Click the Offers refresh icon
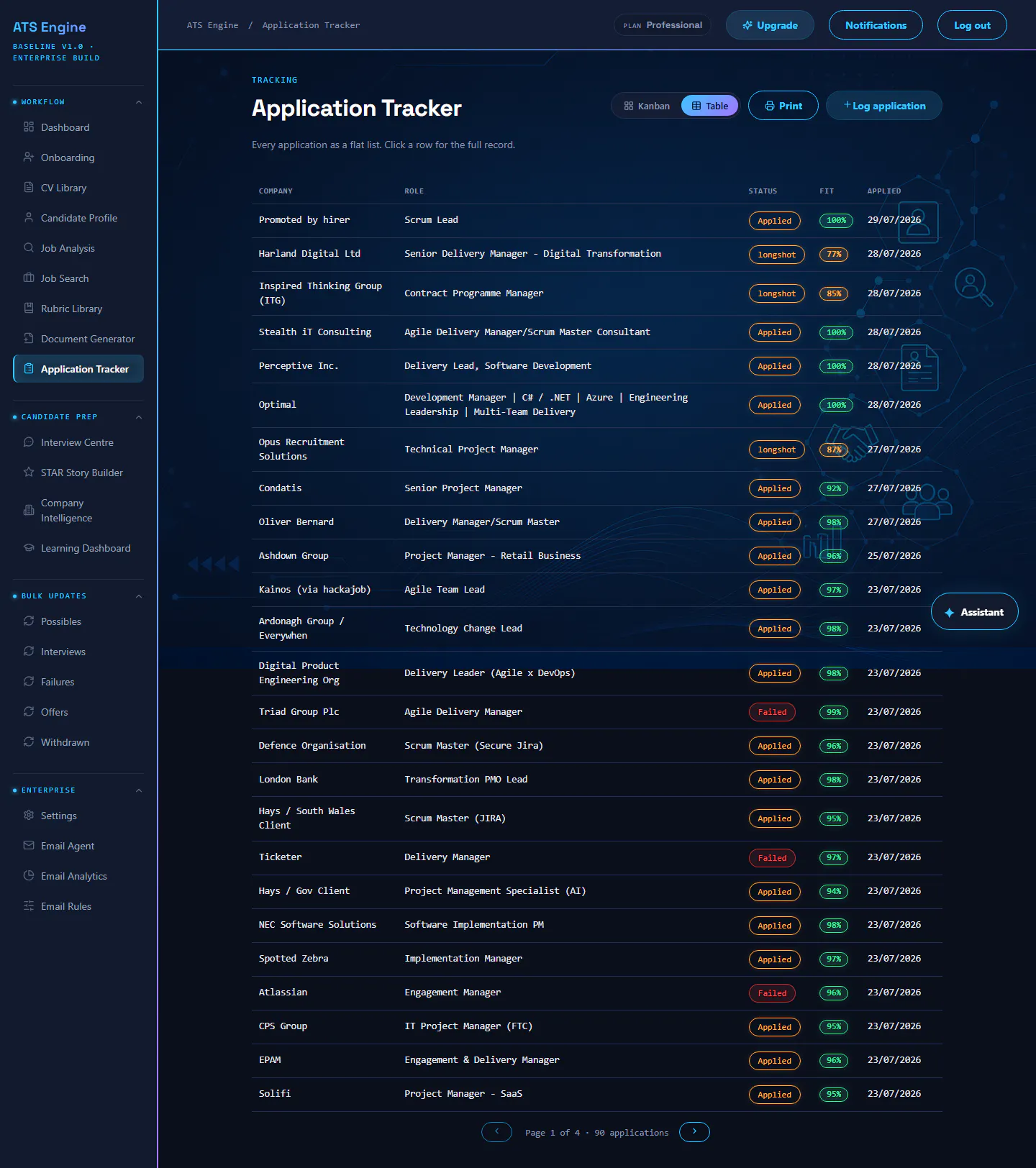This screenshot has width=1036, height=1168. pyautogui.click(x=29, y=712)
